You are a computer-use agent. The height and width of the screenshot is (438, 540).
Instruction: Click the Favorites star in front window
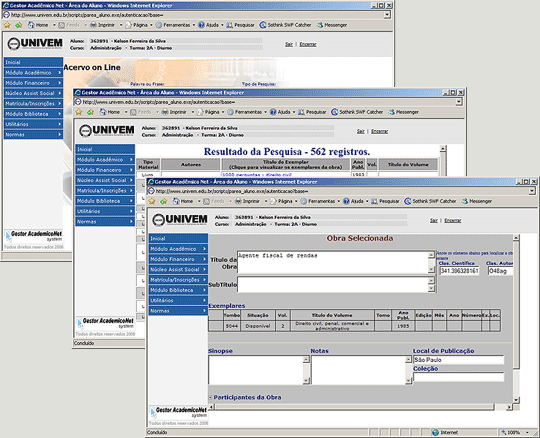pos(152,201)
